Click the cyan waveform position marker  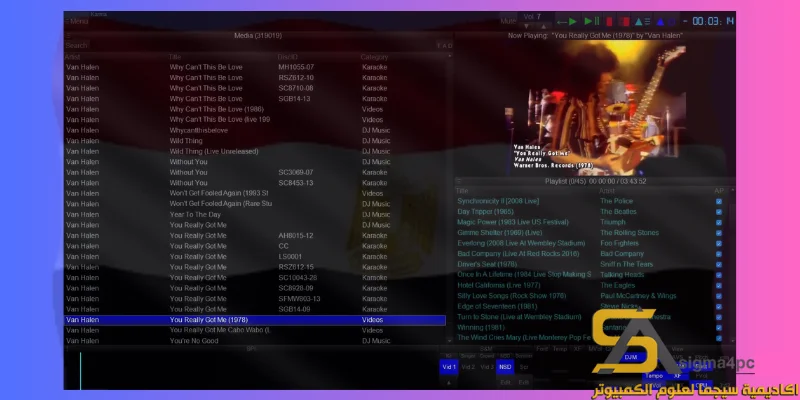point(80,370)
